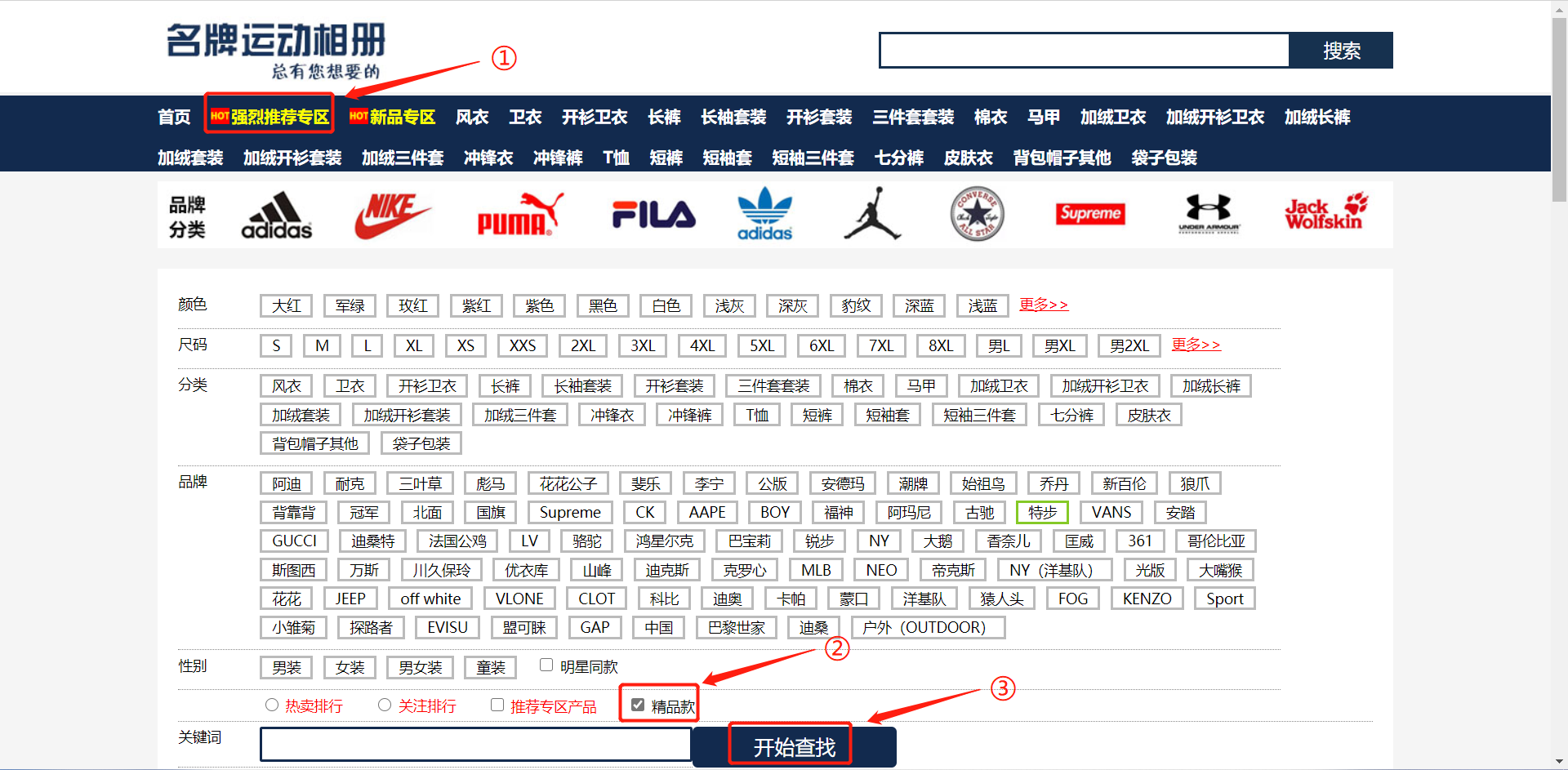This screenshot has width=1568, height=770.
Task: Open 加绒长裤 in navigation bar
Action: pos(1317,117)
